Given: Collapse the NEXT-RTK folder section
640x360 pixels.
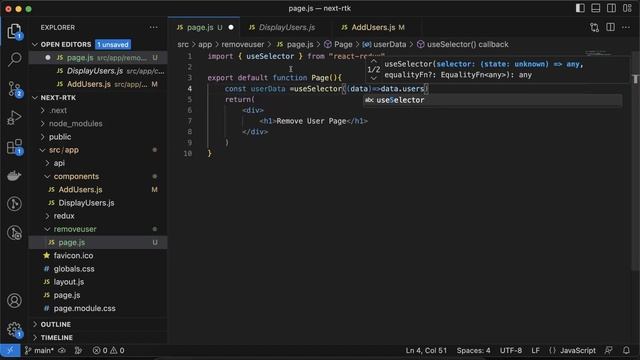Looking at the screenshot, I should click(35, 98).
